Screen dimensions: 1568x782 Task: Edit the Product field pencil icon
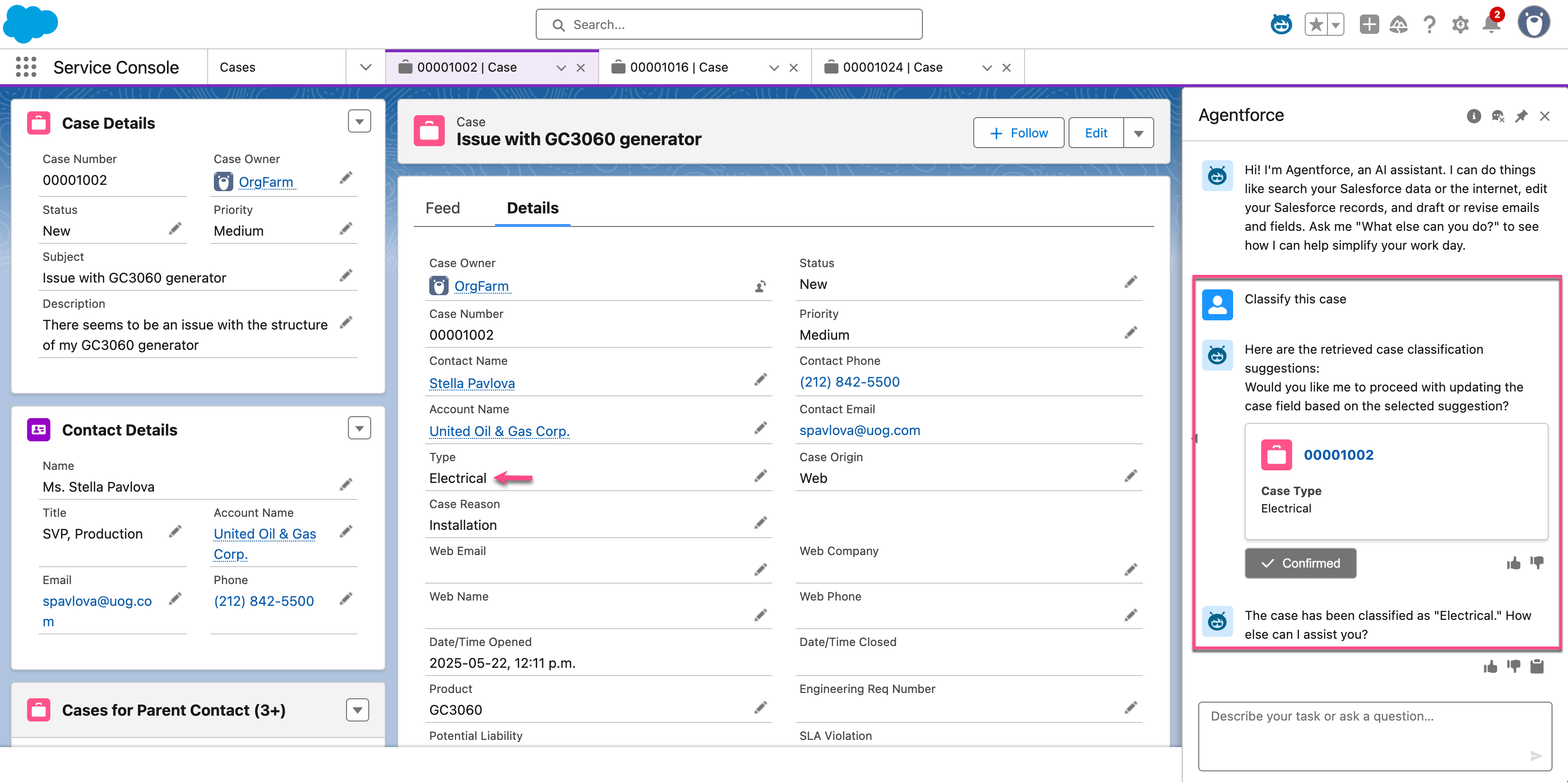(760, 707)
